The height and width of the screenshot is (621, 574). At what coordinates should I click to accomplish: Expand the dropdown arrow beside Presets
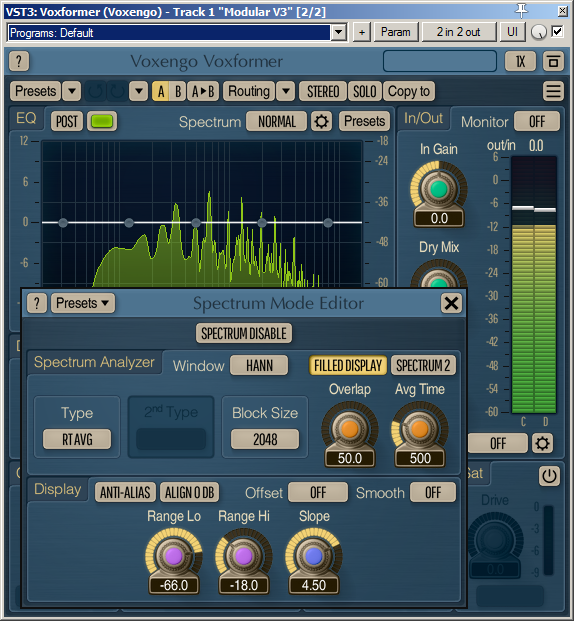point(72,91)
